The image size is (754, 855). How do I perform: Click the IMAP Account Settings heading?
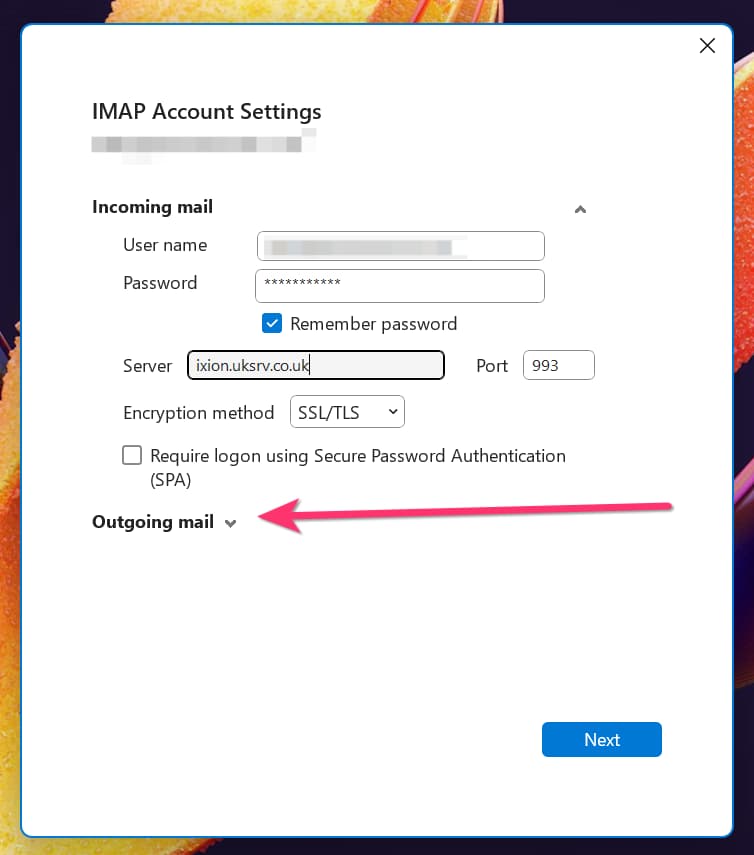(x=206, y=112)
